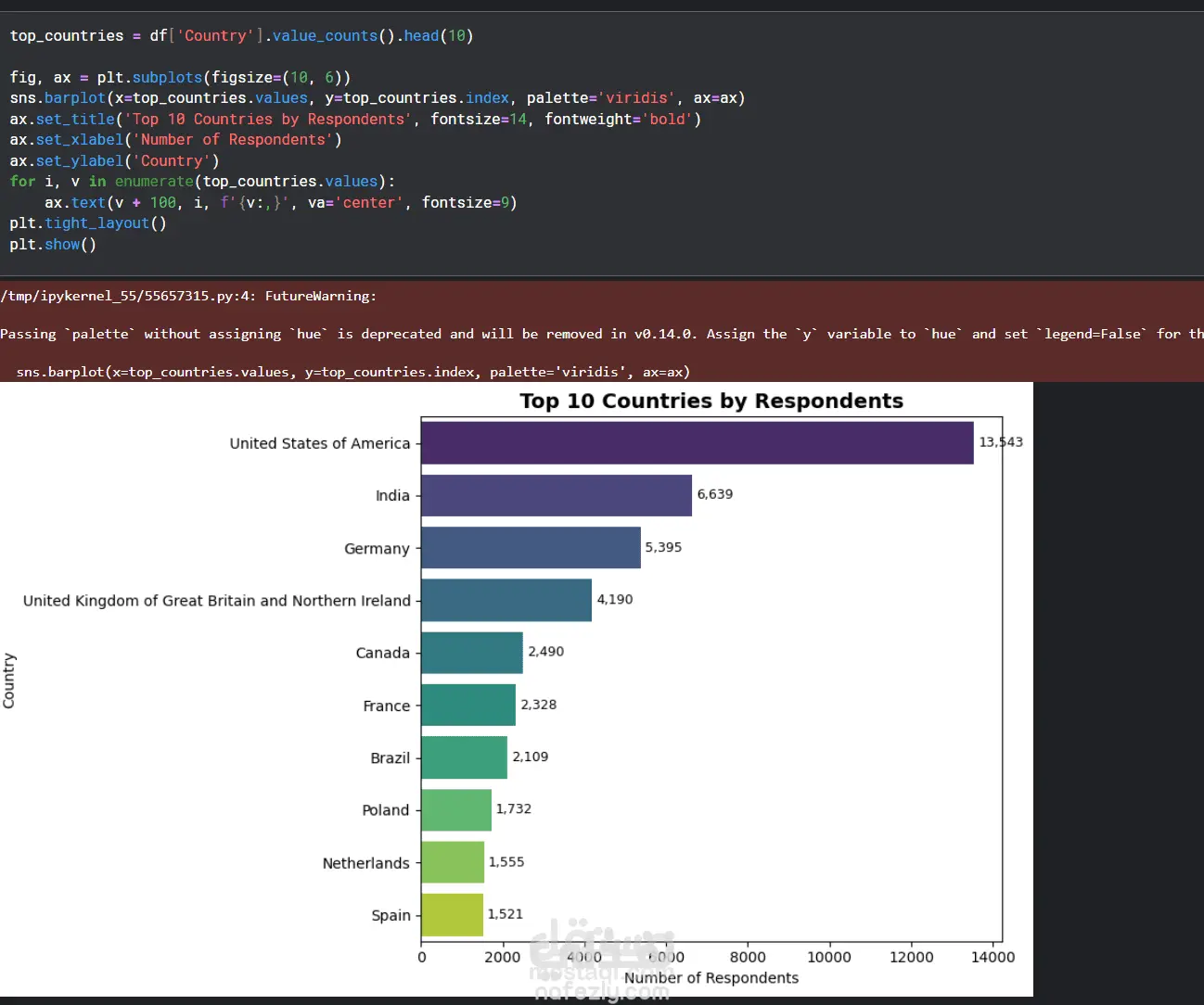The width and height of the screenshot is (1204, 1005).
Task: Click the 6,639 value label
Action: (715, 494)
